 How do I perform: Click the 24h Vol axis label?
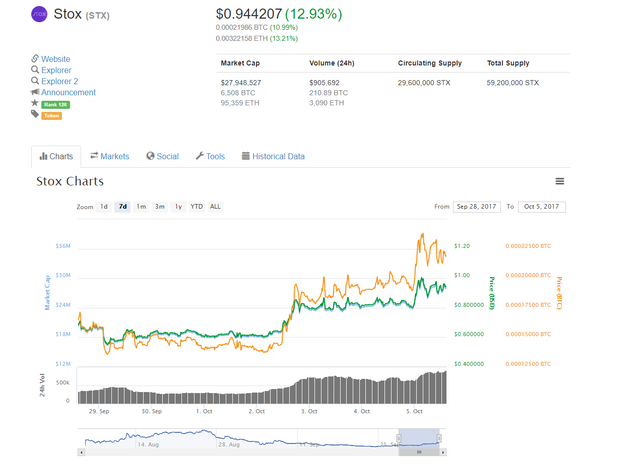pos(42,385)
